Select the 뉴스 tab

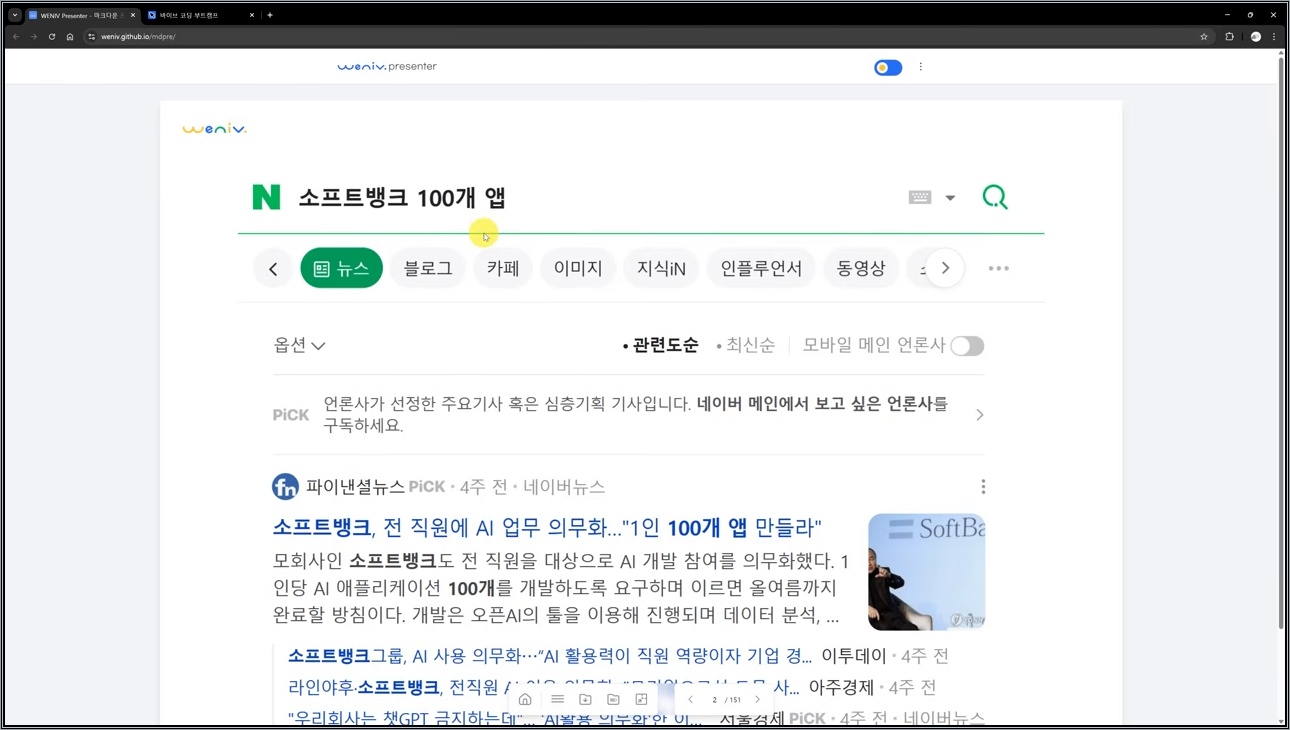(x=342, y=268)
